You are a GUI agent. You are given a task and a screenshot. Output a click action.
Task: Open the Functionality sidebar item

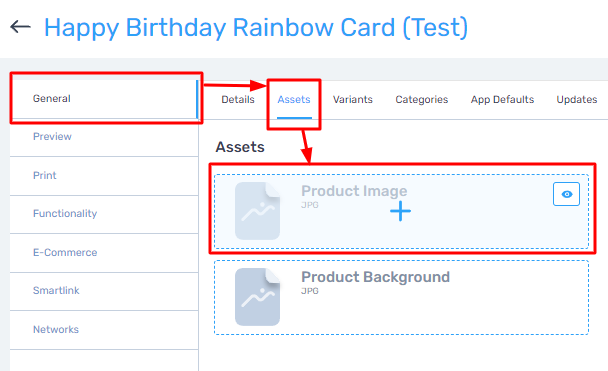click(x=104, y=214)
